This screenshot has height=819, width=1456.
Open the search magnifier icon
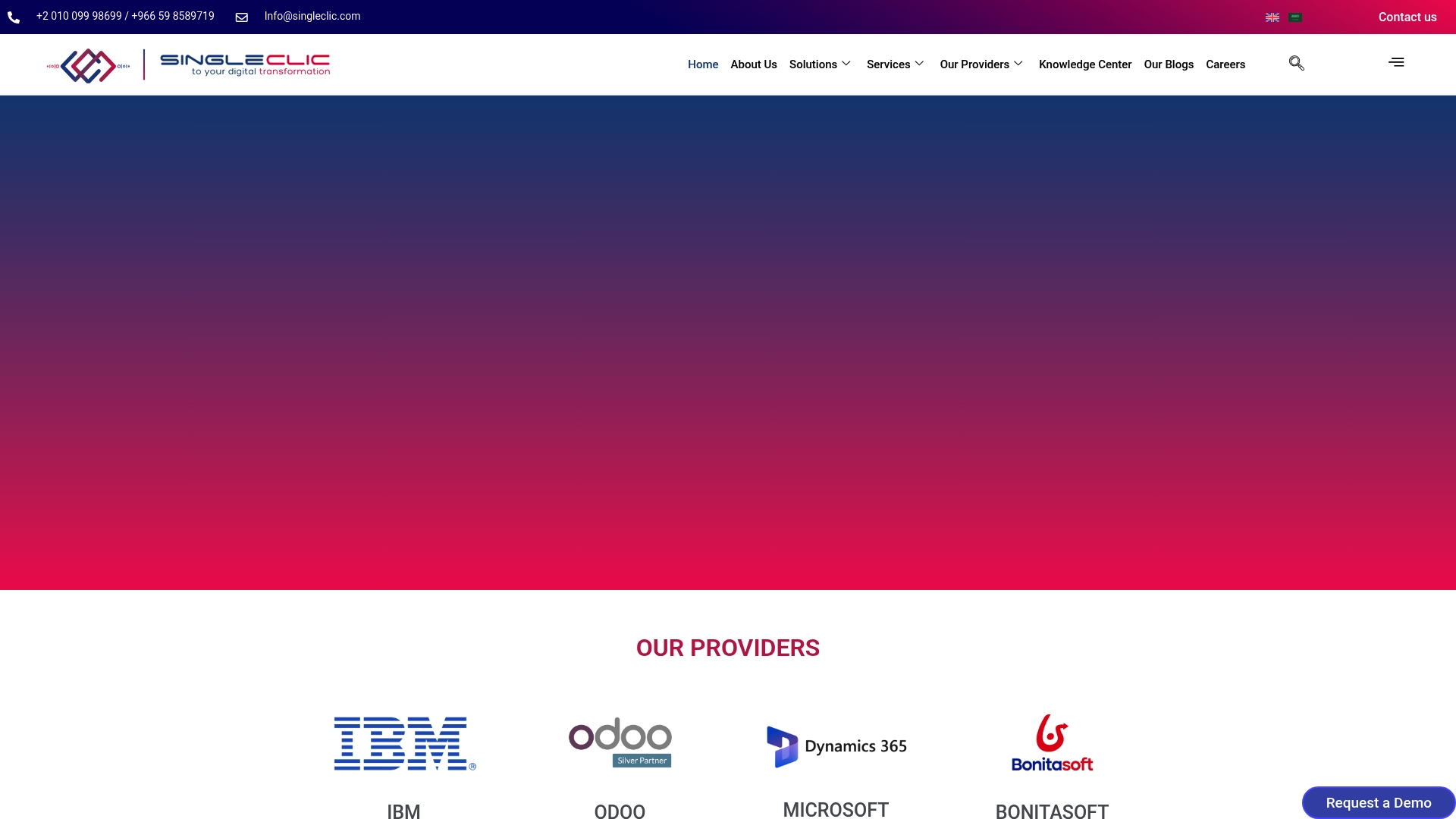pos(1296,64)
